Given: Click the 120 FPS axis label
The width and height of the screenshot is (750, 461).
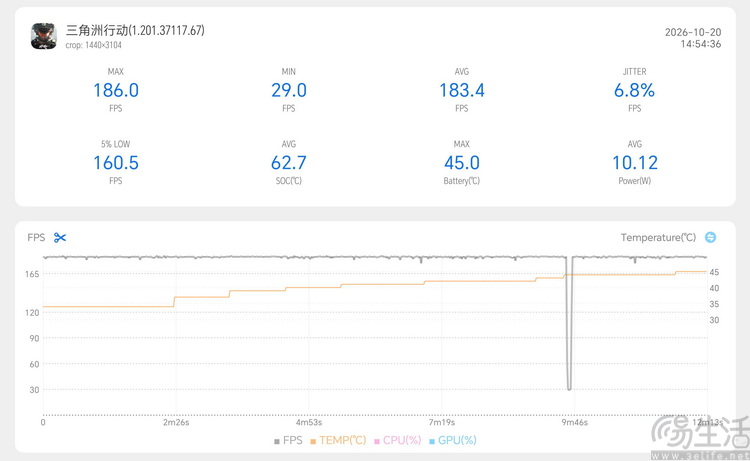Looking at the screenshot, I should pos(32,313).
